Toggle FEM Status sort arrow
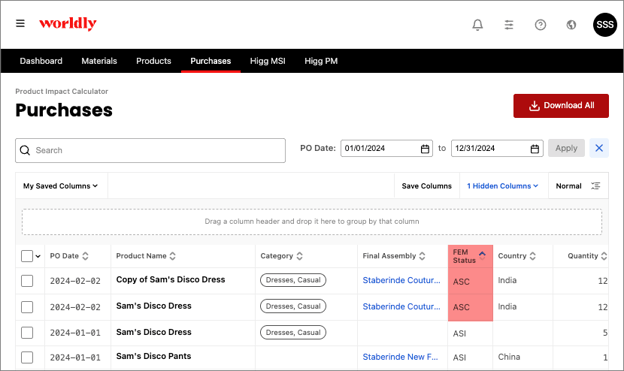The image size is (624, 371). click(482, 255)
